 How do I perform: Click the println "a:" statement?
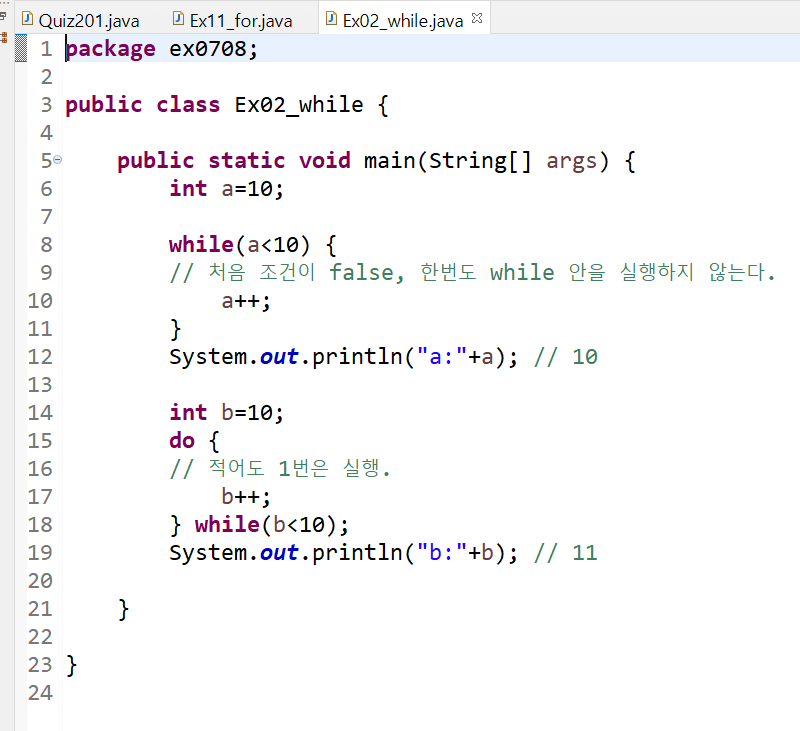[343, 357]
